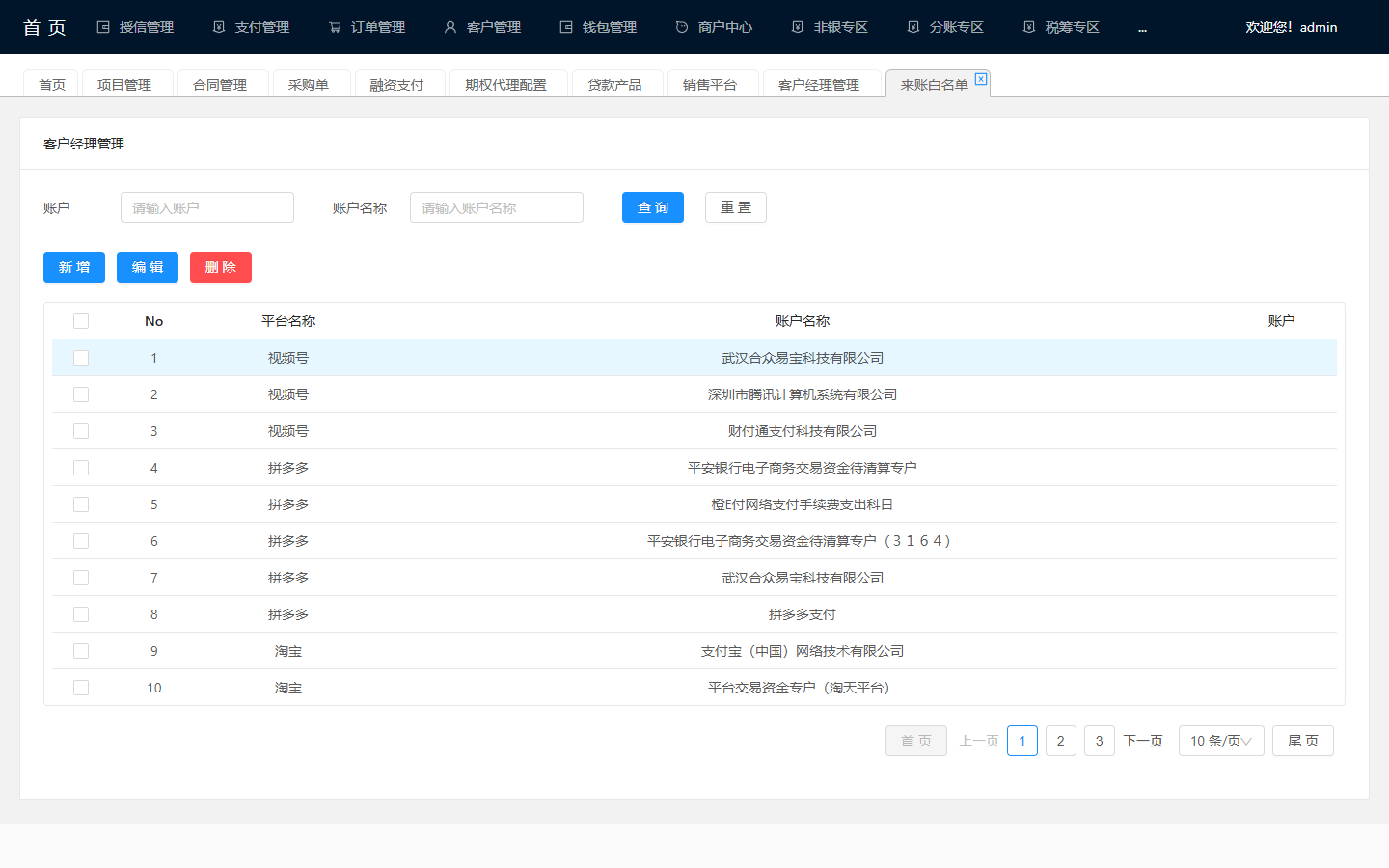The width and height of the screenshot is (1389, 868).
Task: Click the 欢迎您! admin user label
Action: click(x=1292, y=27)
